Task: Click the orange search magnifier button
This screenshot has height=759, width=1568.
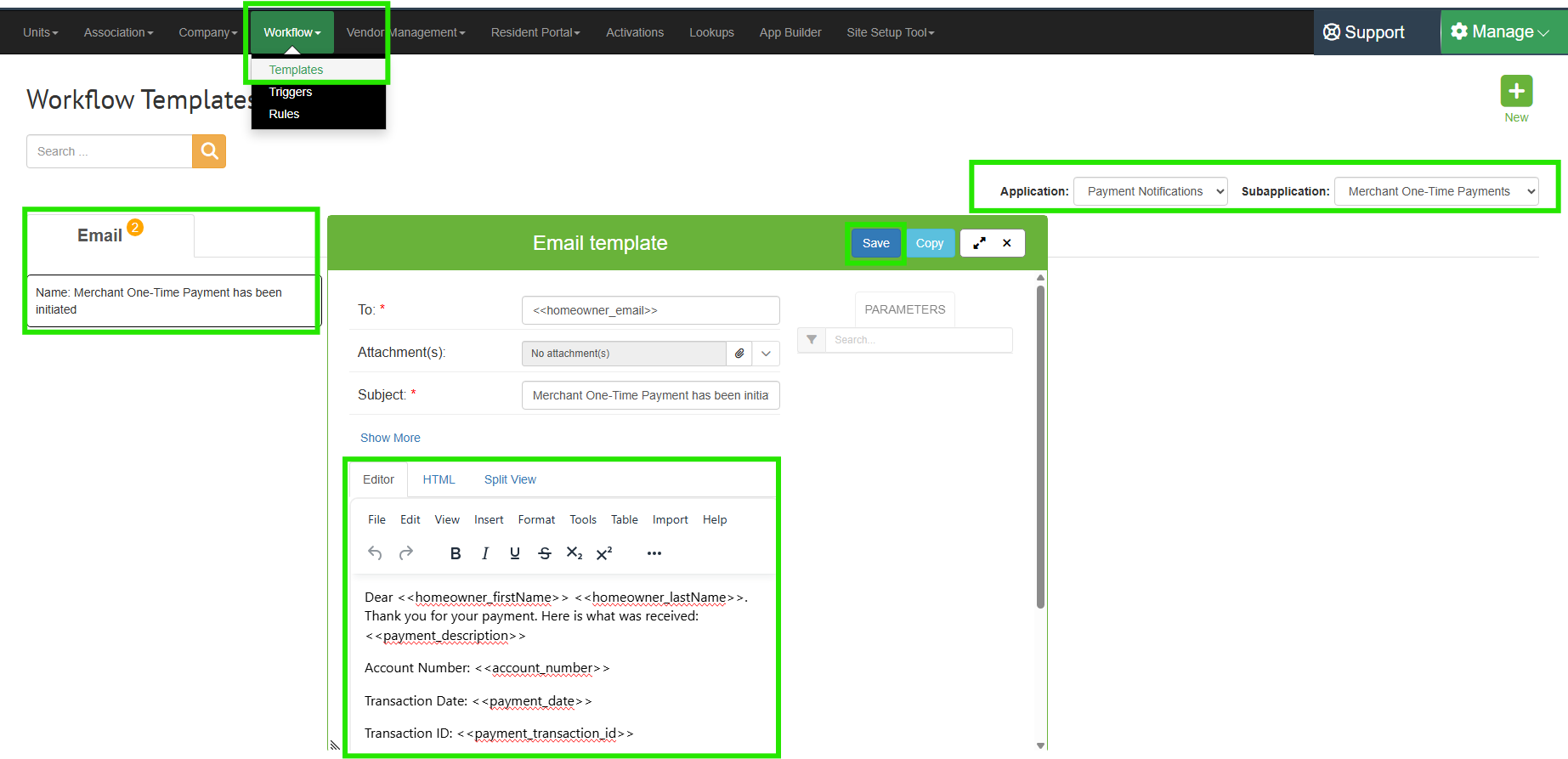Action: pos(209,151)
